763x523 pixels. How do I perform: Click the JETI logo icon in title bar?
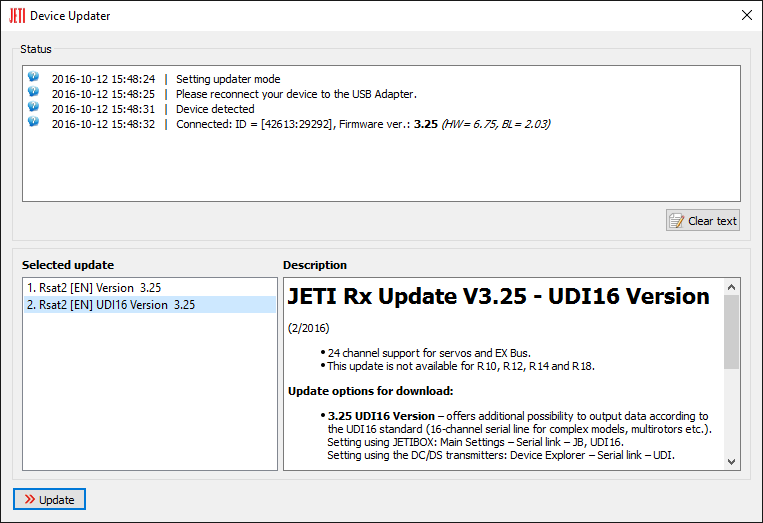click(x=17, y=16)
